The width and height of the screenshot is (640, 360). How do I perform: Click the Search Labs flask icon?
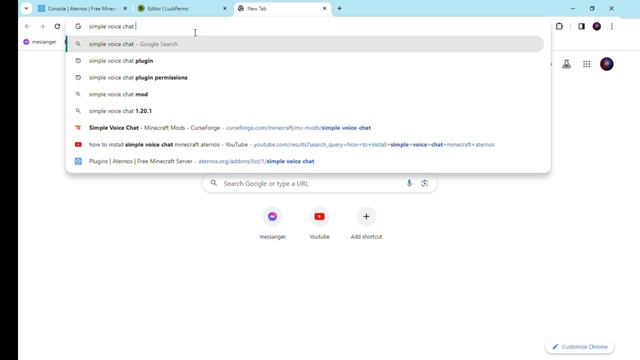pyautogui.click(x=567, y=64)
